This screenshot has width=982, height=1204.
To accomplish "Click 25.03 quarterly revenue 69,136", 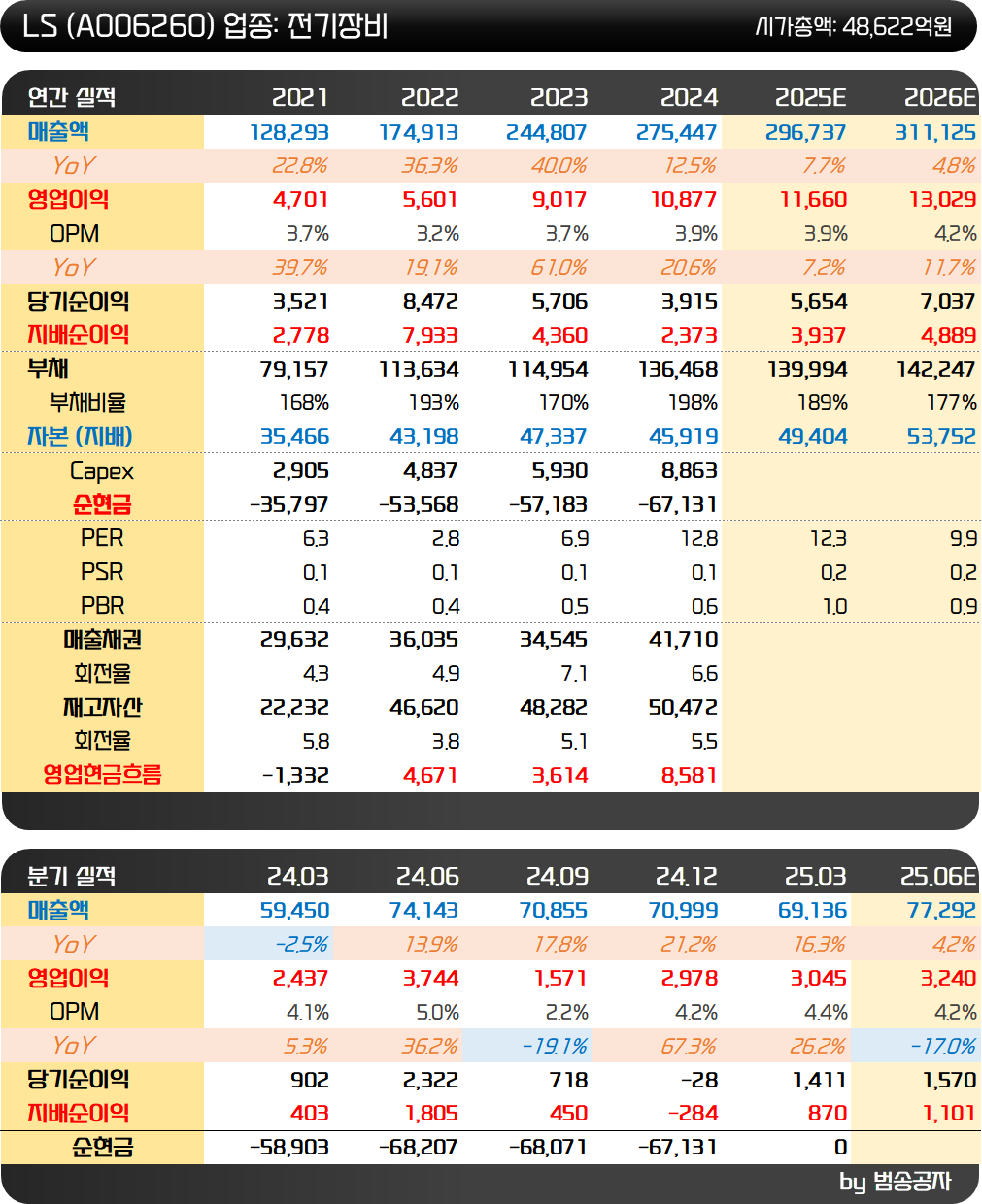I will (x=813, y=911).
